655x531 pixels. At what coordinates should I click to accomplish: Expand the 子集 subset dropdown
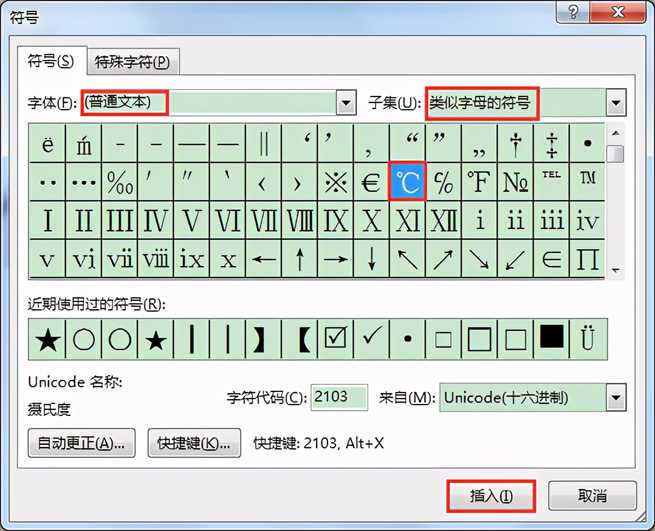coord(616,102)
